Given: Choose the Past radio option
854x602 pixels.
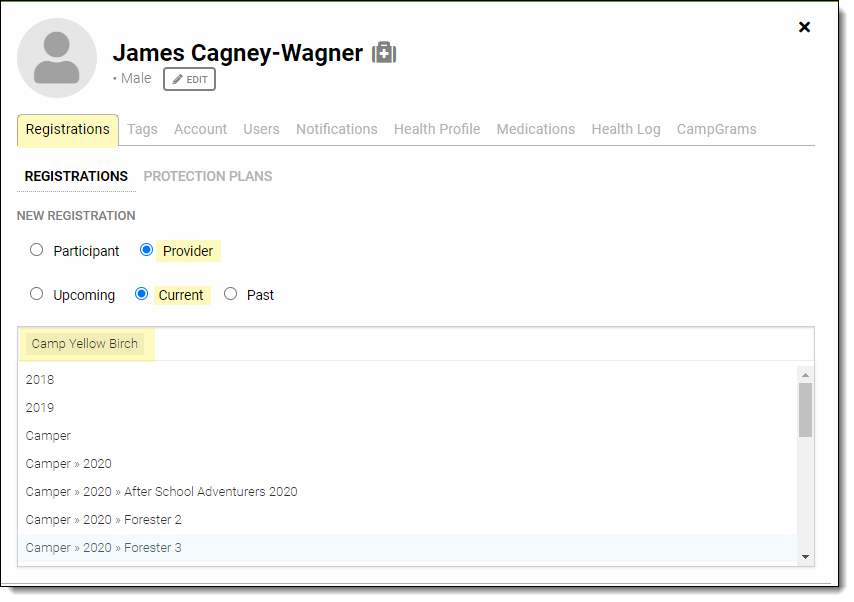Looking at the screenshot, I should pos(231,294).
